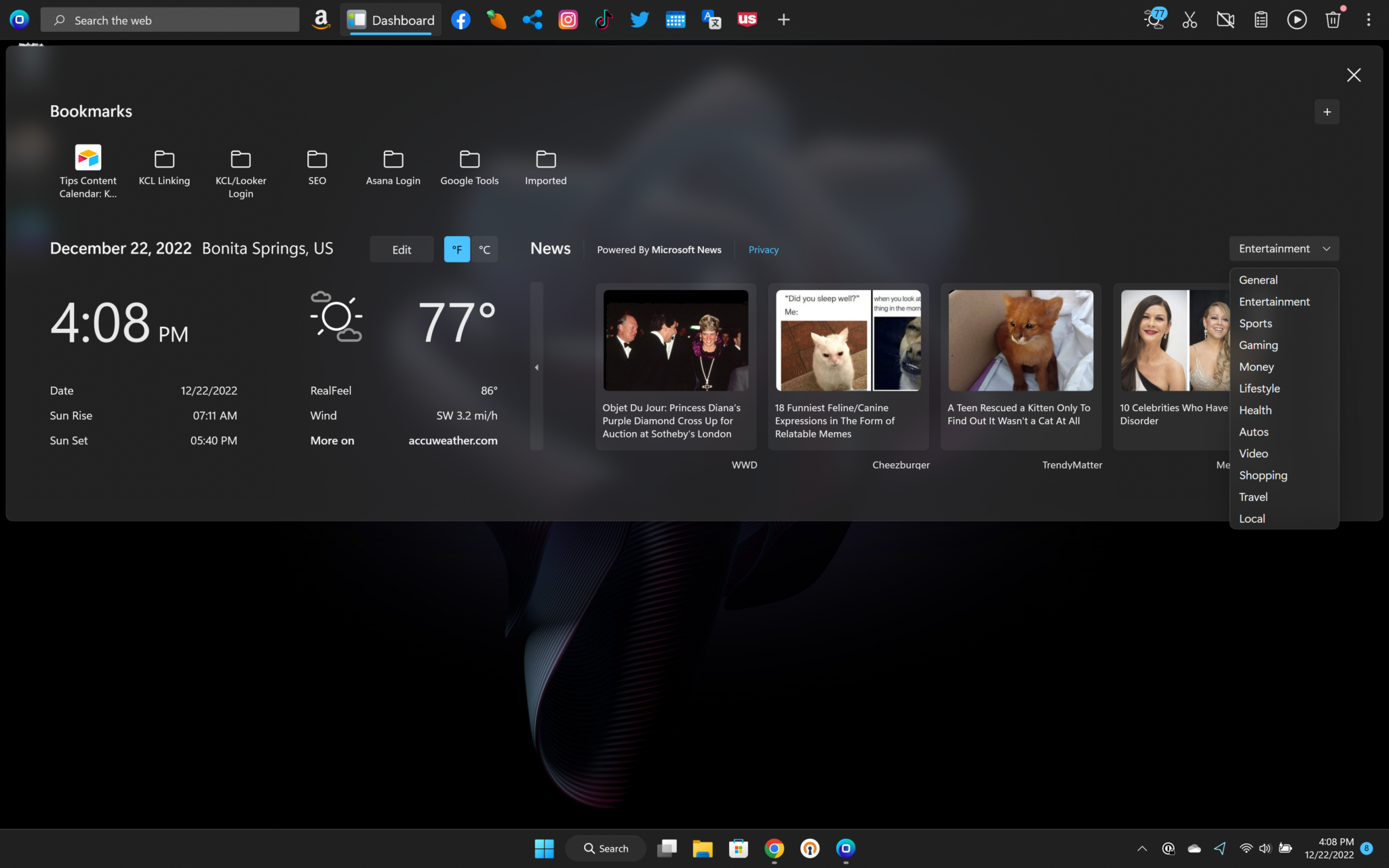
Task: Open the Instagram tab icon
Action: (x=568, y=20)
